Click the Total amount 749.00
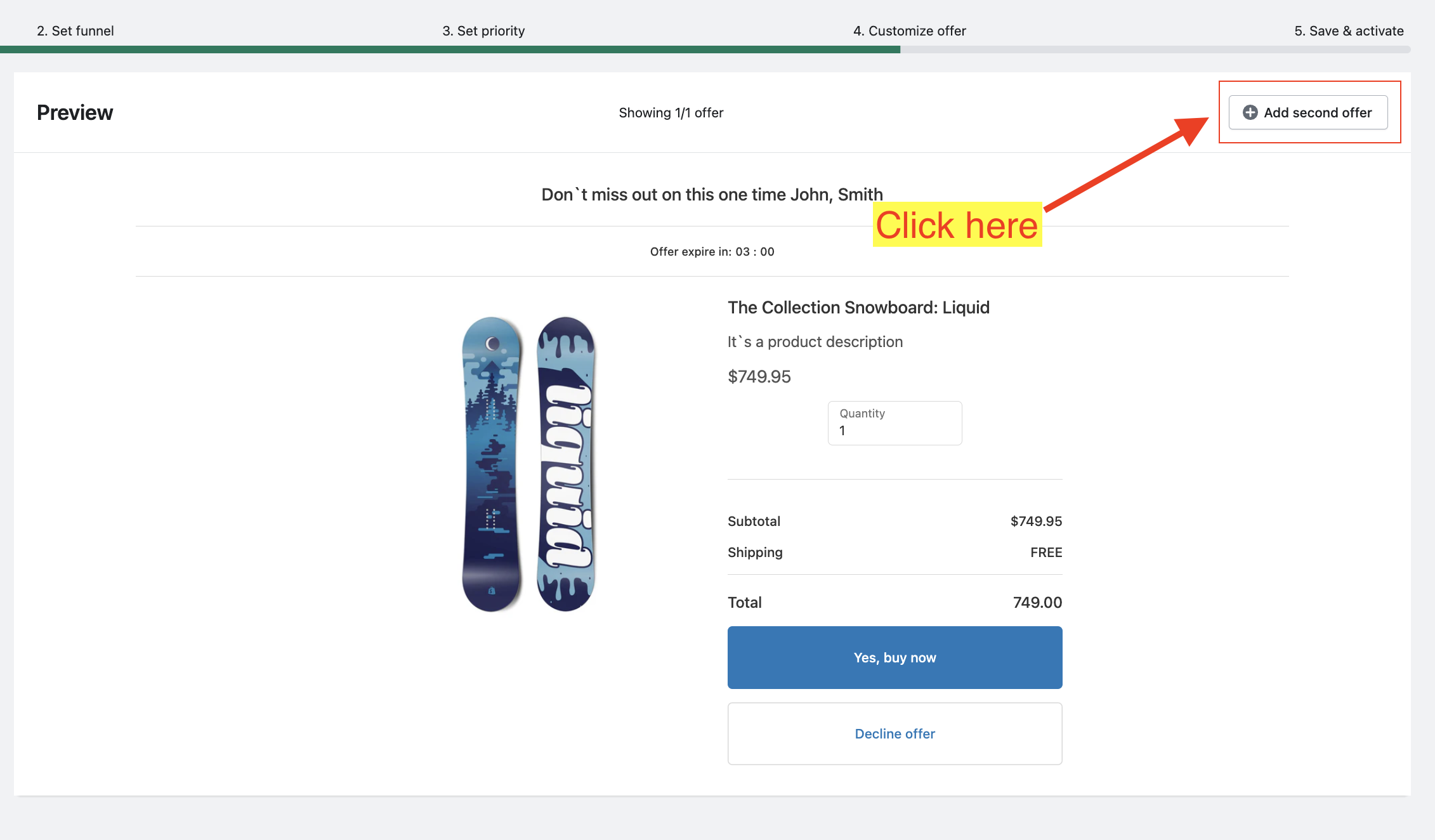This screenshot has width=1435, height=840. [x=1037, y=603]
